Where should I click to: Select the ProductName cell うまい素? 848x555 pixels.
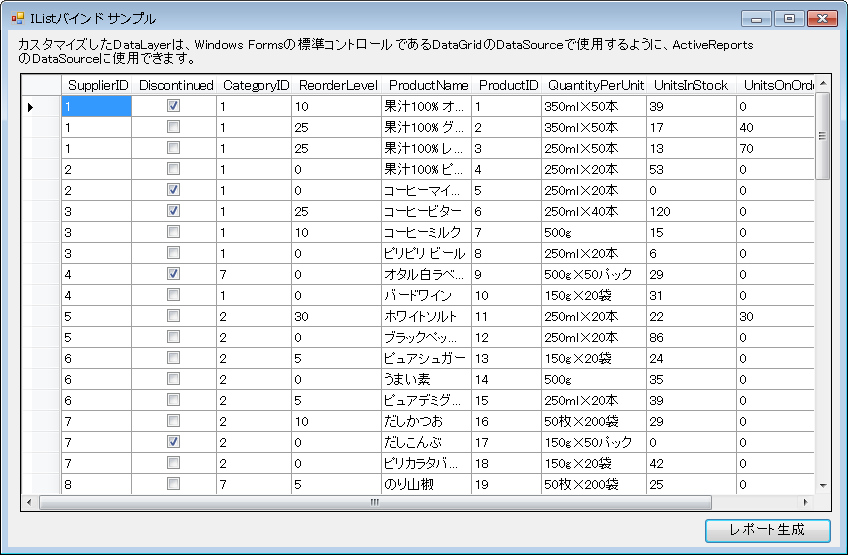[x=426, y=379]
